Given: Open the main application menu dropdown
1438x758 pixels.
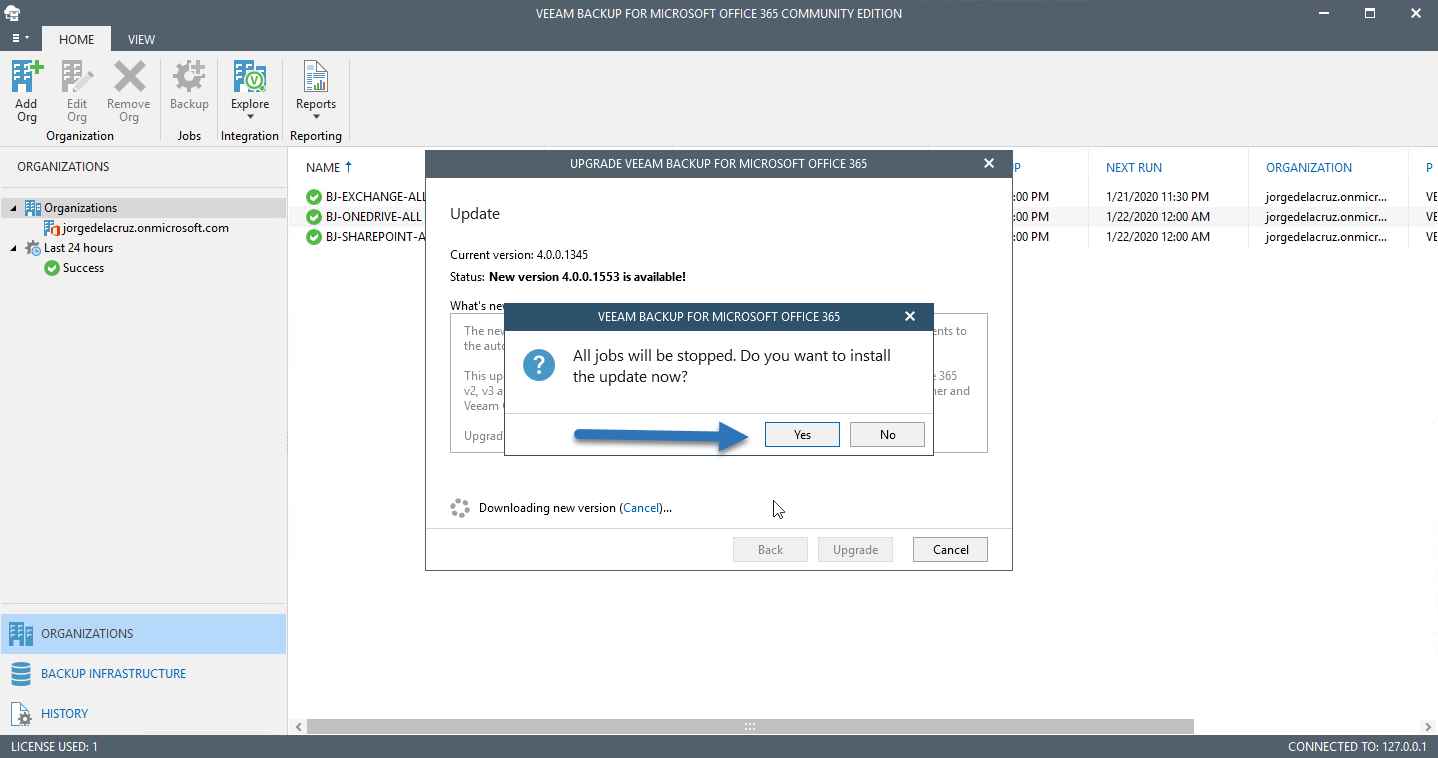Looking at the screenshot, I should coord(20,39).
